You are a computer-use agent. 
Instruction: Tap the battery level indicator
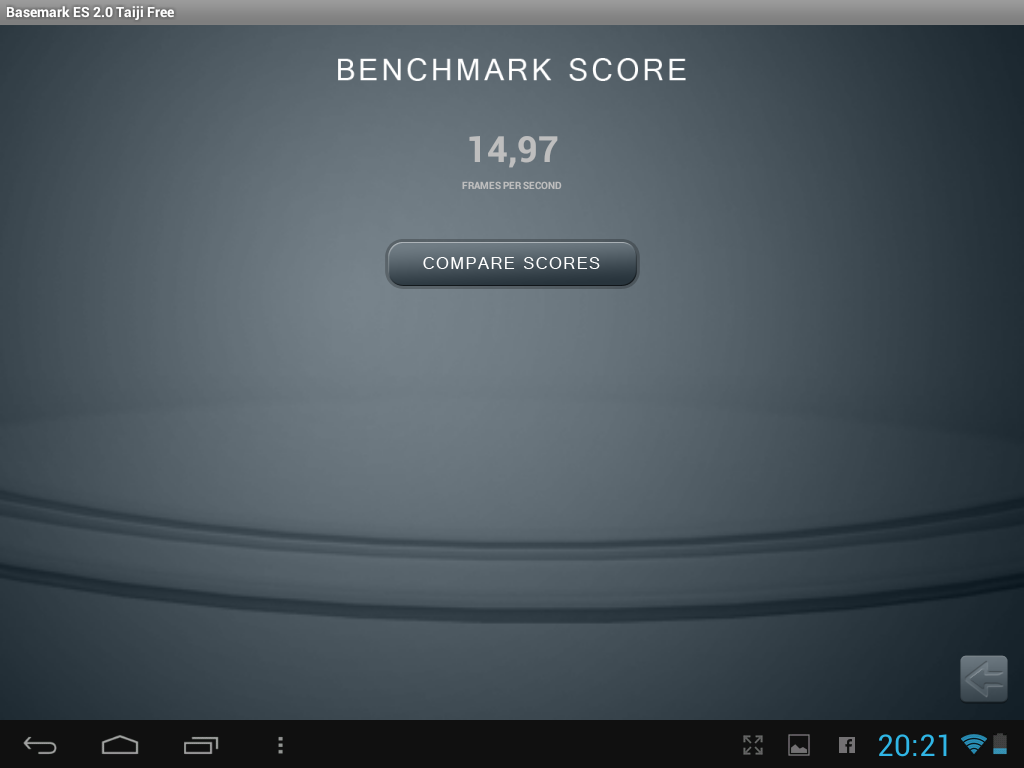pyautogui.click(x=1000, y=743)
